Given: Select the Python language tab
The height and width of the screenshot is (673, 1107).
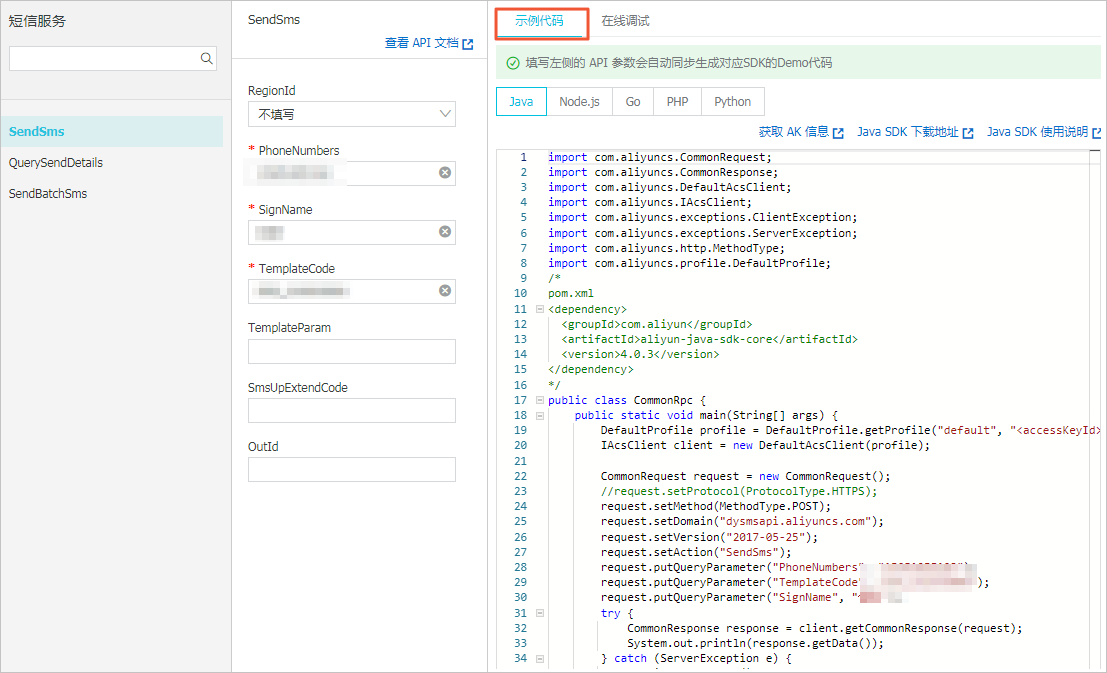Looking at the screenshot, I should point(733,102).
